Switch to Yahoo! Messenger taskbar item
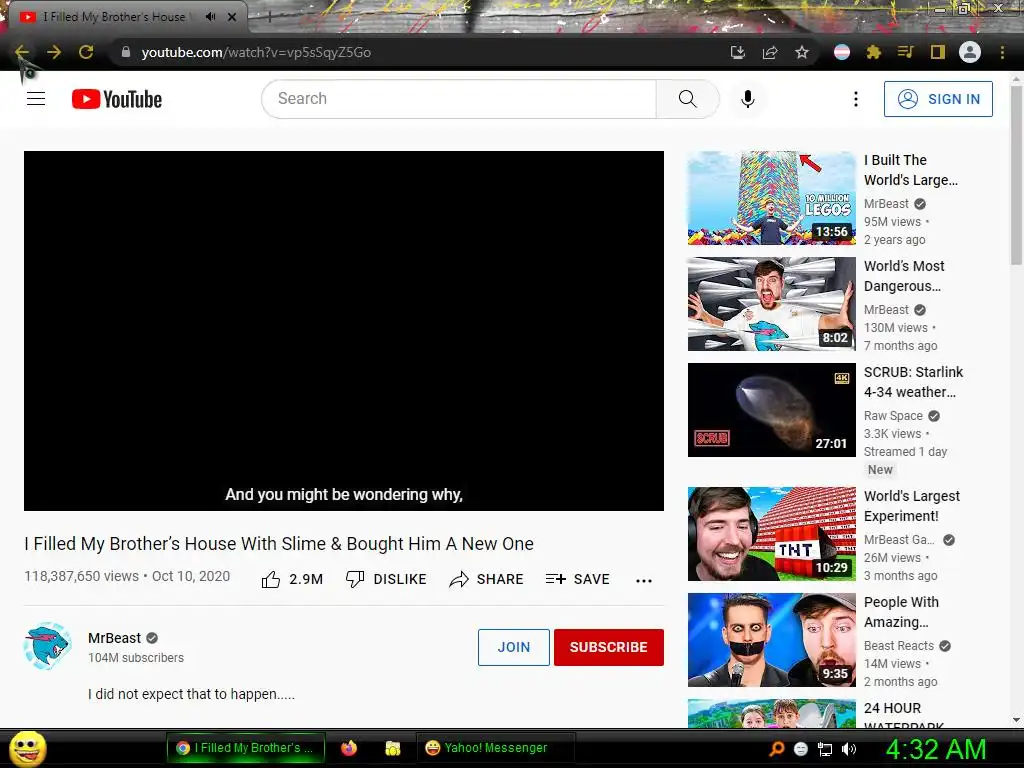 click(x=496, y=748)
